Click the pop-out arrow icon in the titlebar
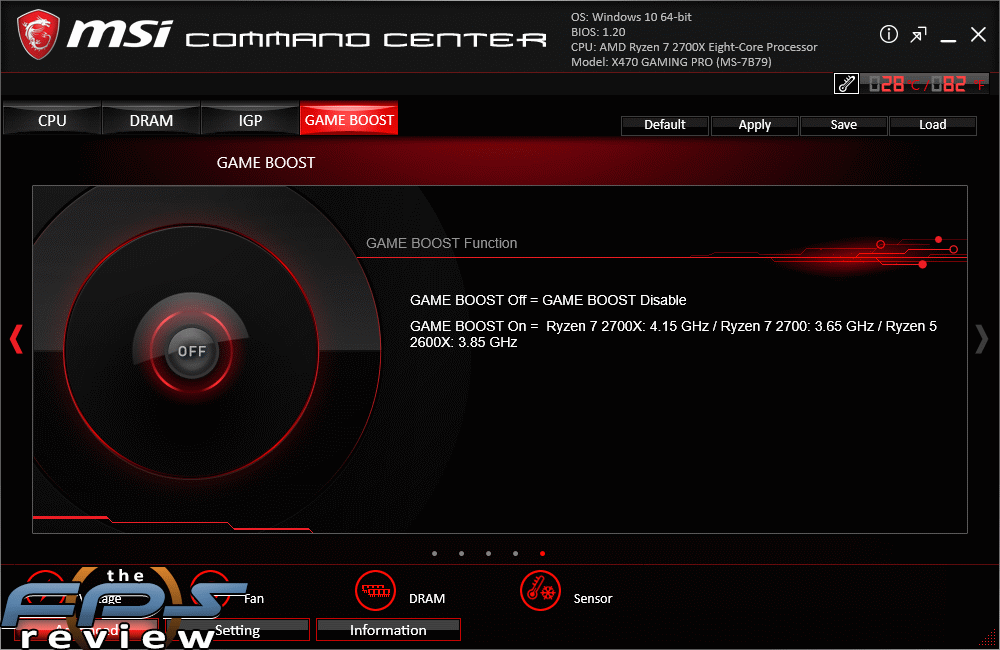This screenshot has height=650, width=1000. [918, 34]
